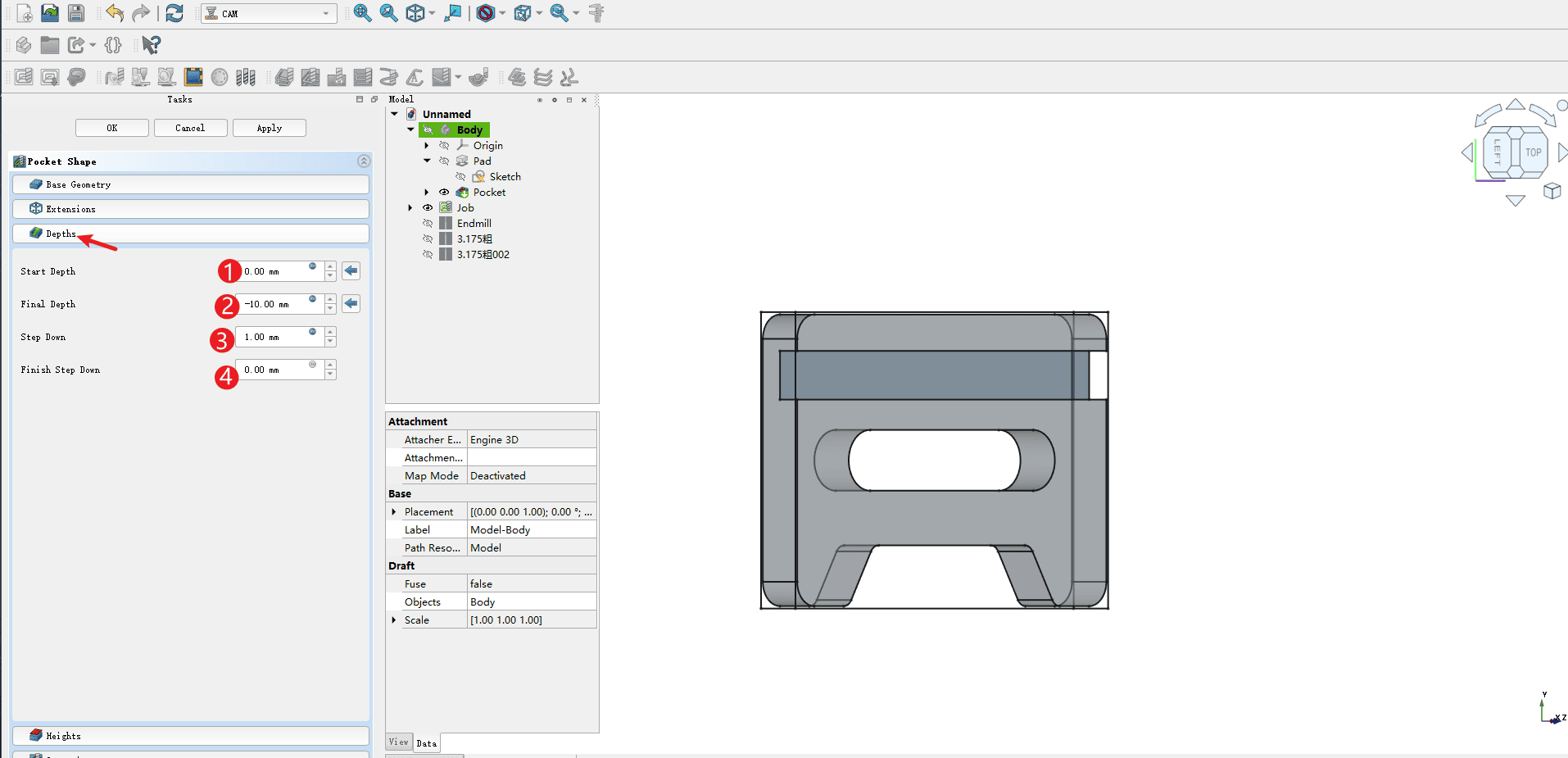Image resolution: width=1568 pixels, height=758 pixels.
Task: Click the CAM Helix operation icon
Action: coord(389,77)
